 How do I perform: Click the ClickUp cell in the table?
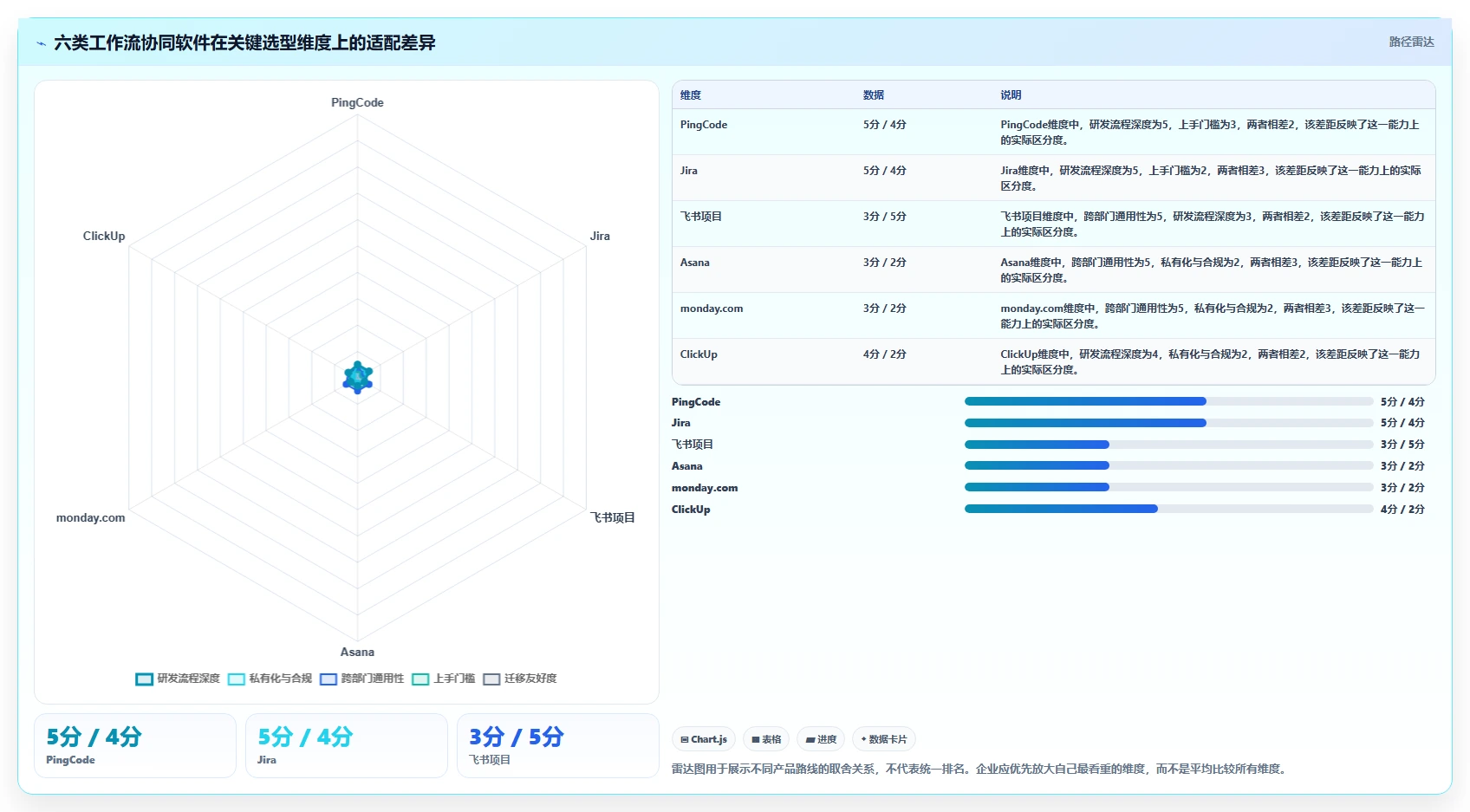tap(699, 354)
